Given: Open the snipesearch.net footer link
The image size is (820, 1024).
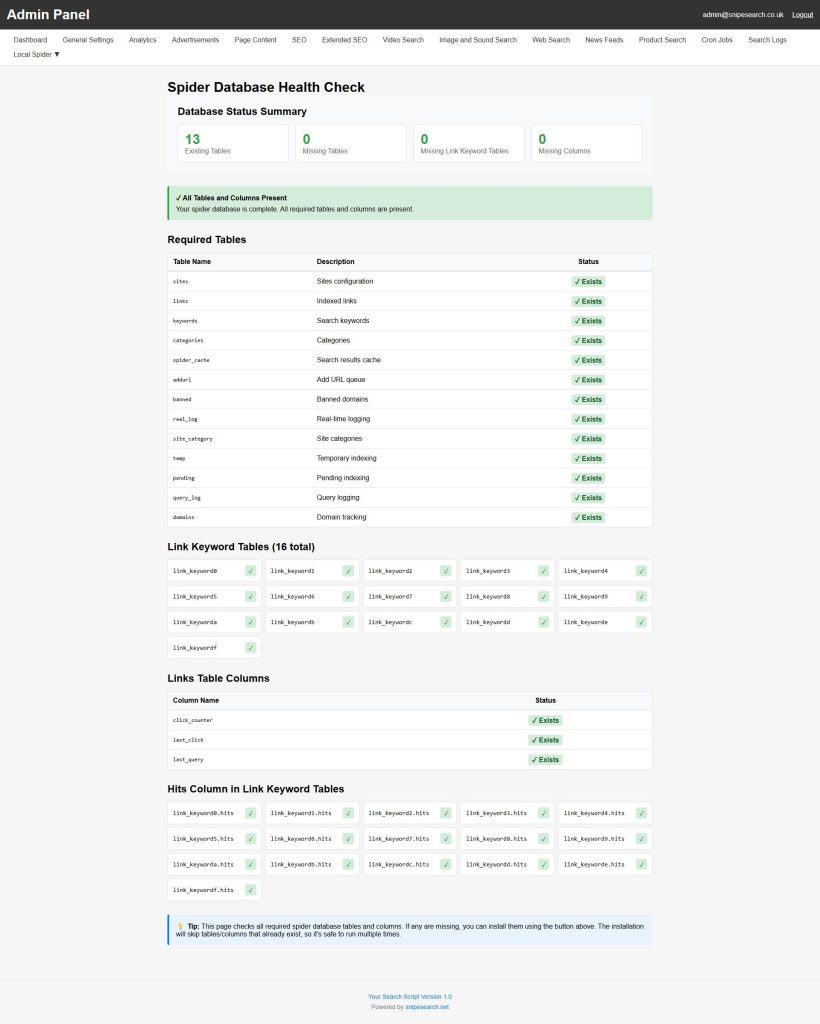Looking at the screenshot, I should (x=427, y=1007).
